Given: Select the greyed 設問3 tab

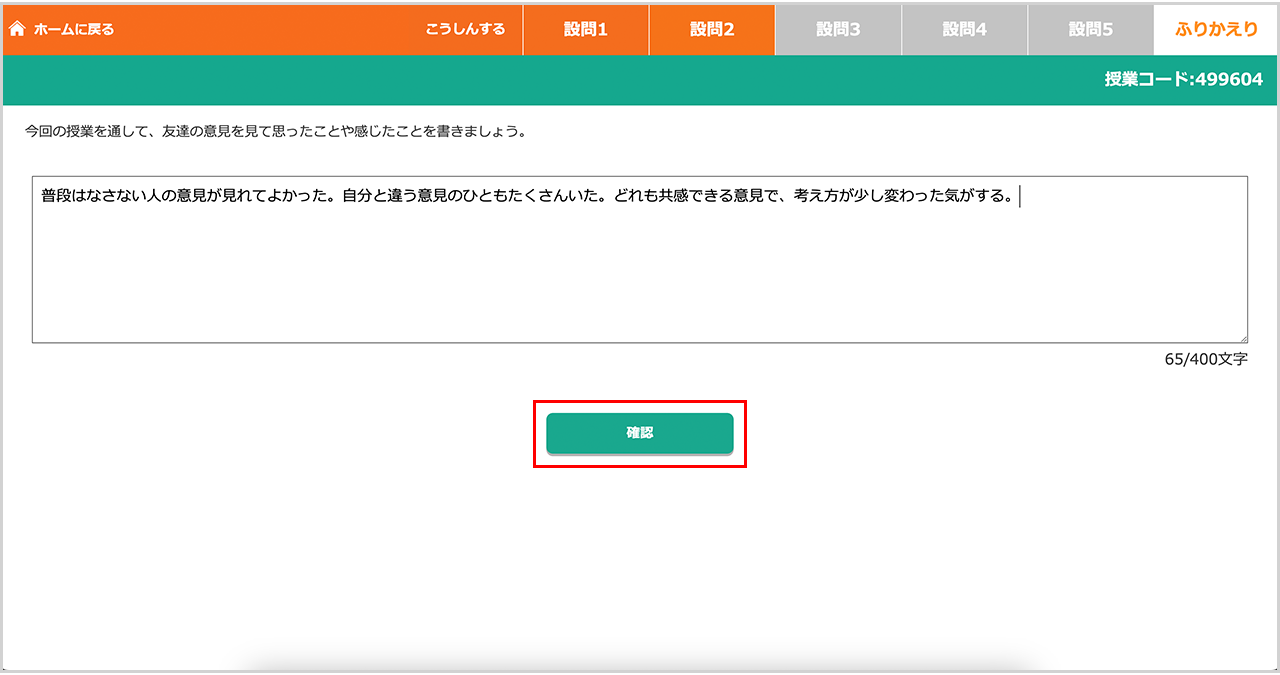Looking at the screenshot, I should click(838, 29).
